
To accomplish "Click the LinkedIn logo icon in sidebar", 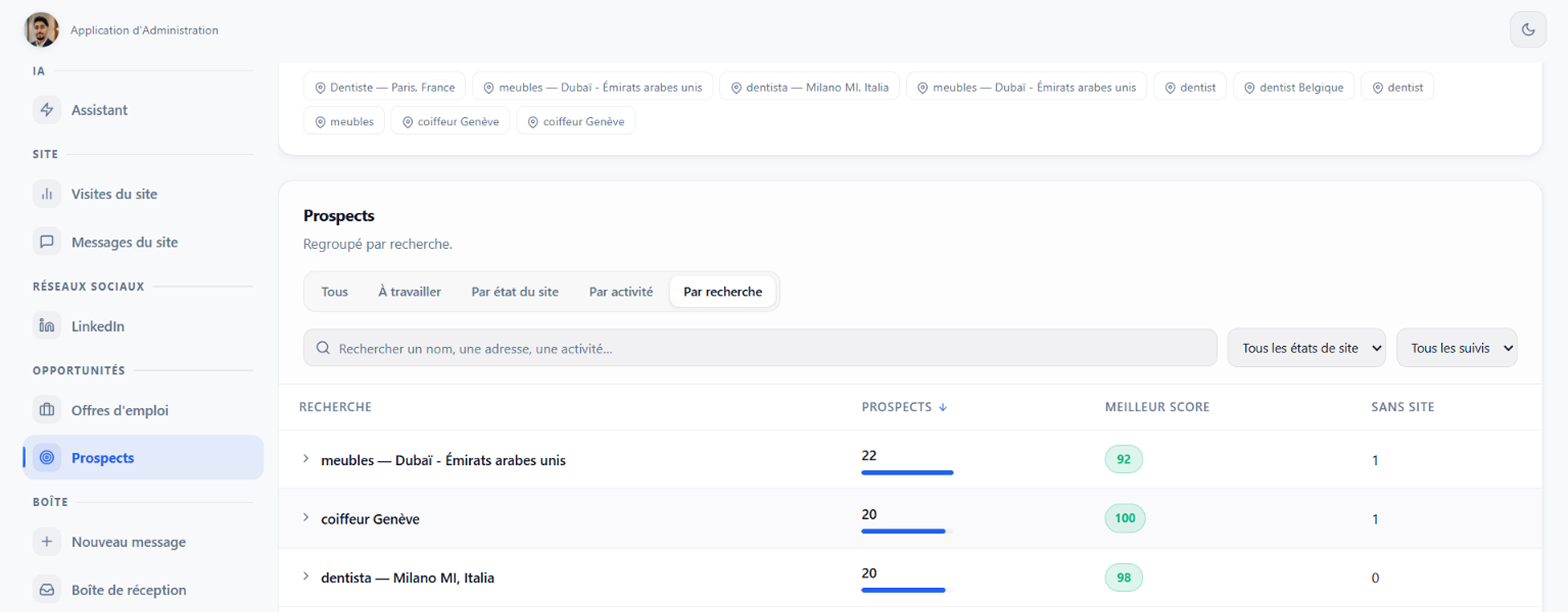I will (x=47, y=325).
